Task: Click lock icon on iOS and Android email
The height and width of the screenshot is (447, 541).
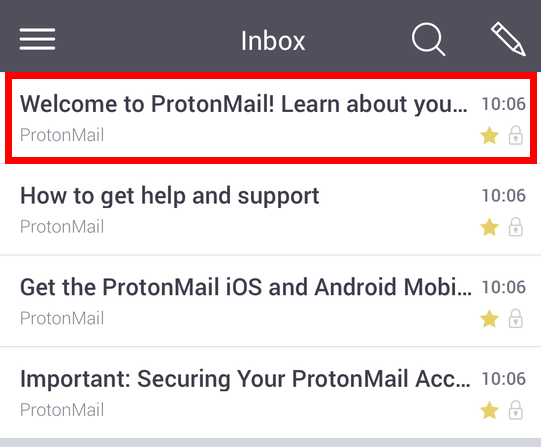Action: click(515, 318)
